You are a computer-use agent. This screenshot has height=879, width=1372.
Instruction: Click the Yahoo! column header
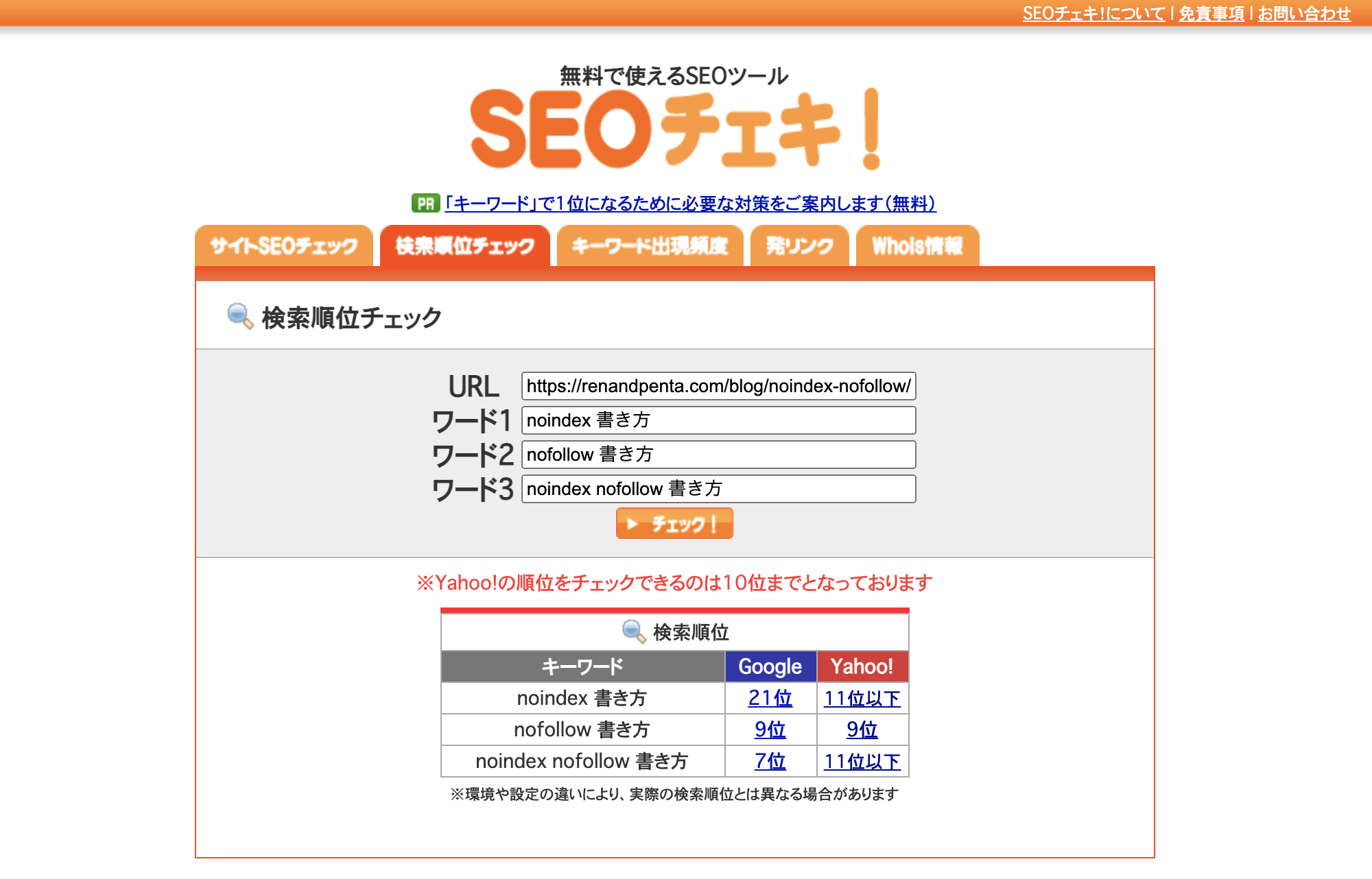click(x=862, y=666)
